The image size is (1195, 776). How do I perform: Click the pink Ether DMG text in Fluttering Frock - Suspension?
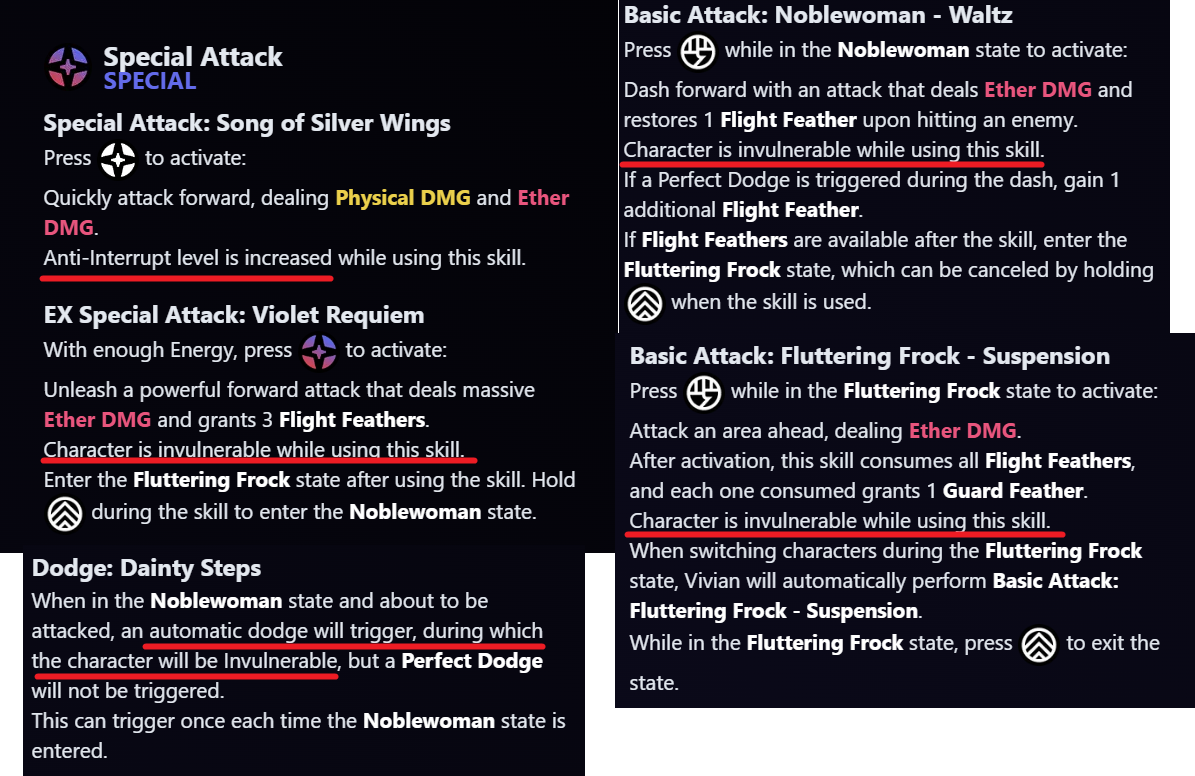point(963,431)
